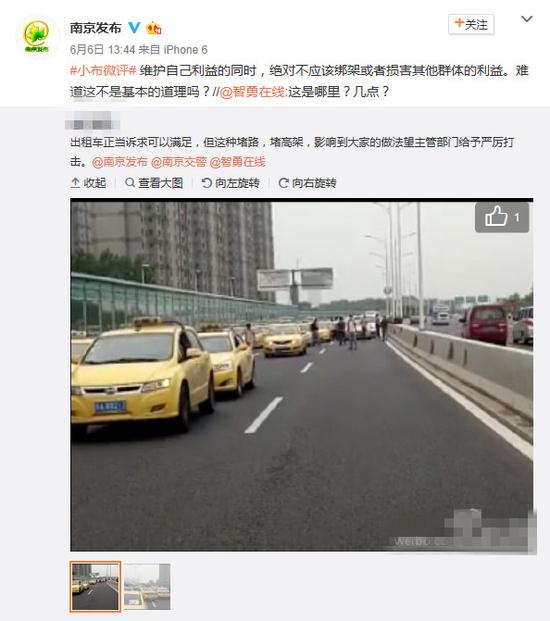Image resolution: width=550 pixels, height=621 pixels.
Task: Click the blue verified V badge
Action: click(x=135, y=28)
